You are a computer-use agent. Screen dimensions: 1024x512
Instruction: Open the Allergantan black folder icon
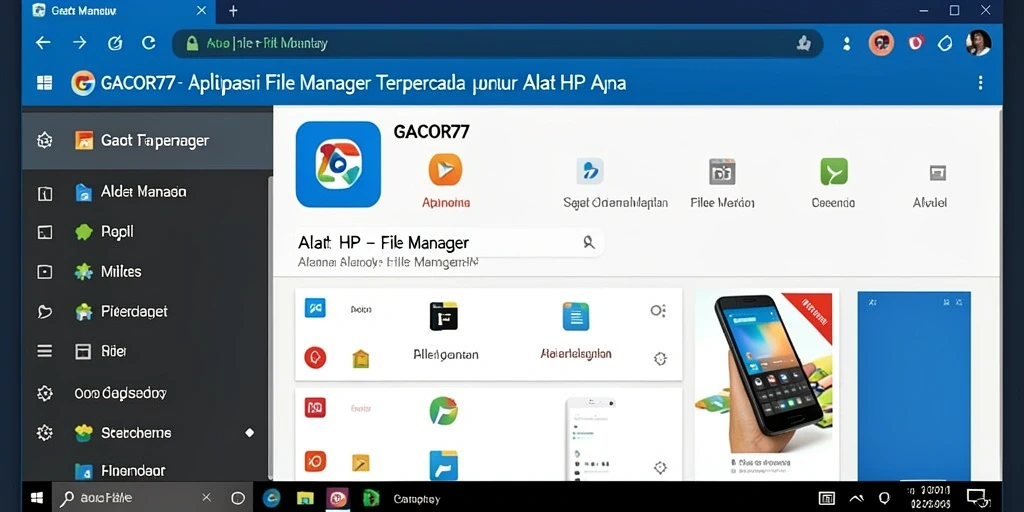[443, 316]
